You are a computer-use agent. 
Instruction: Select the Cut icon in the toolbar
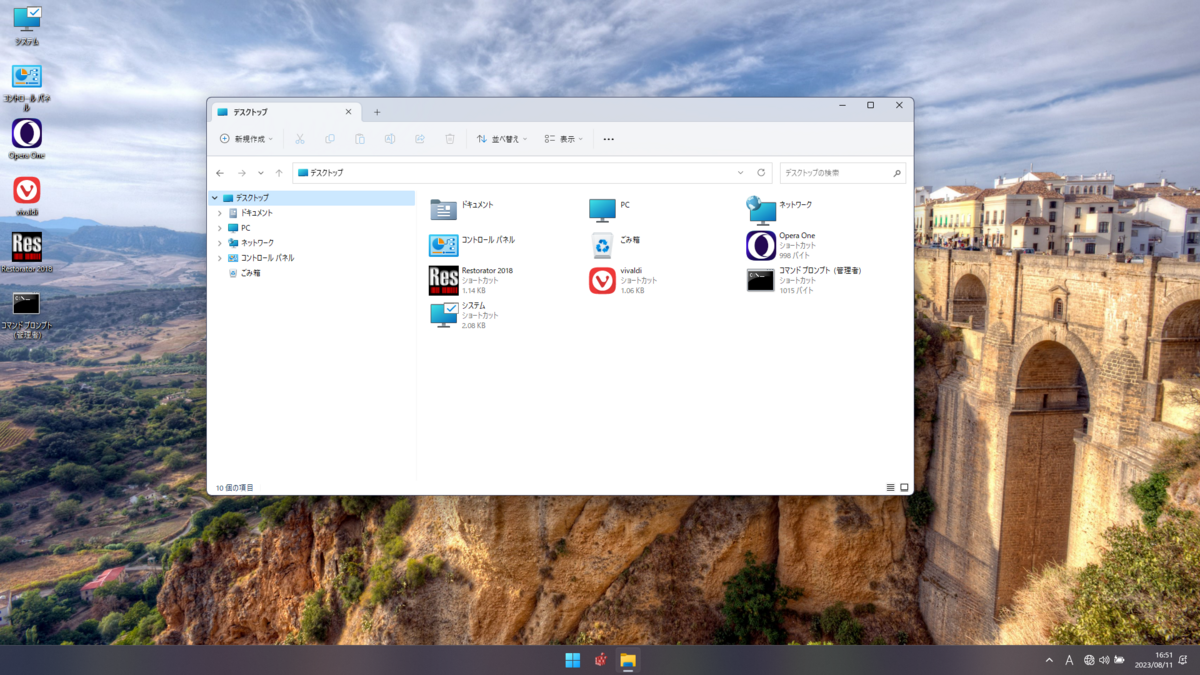pyautogui.click(x=300, y=138)
